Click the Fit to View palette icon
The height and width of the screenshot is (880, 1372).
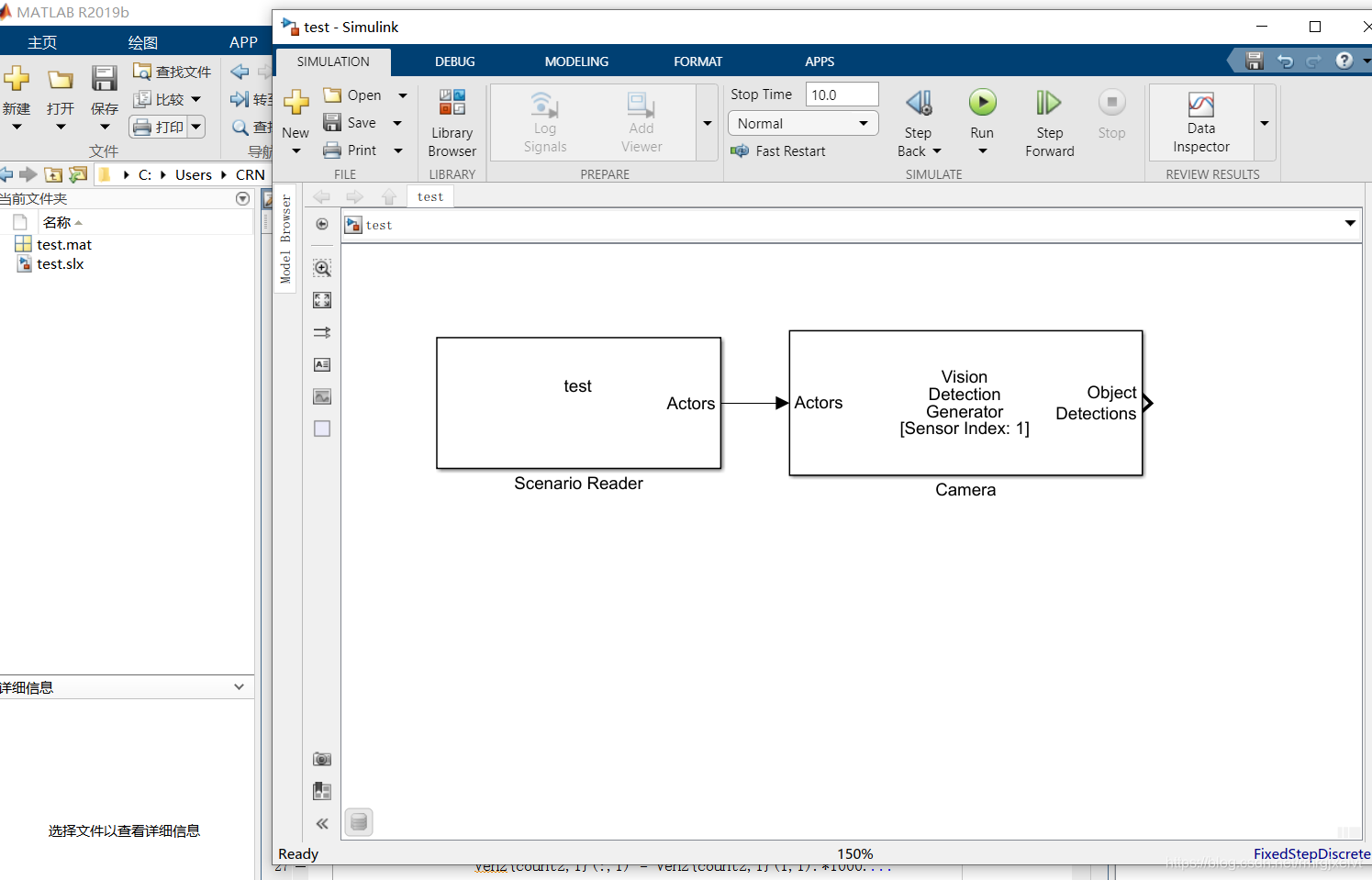pyautogui.click(x=322, y=300)
